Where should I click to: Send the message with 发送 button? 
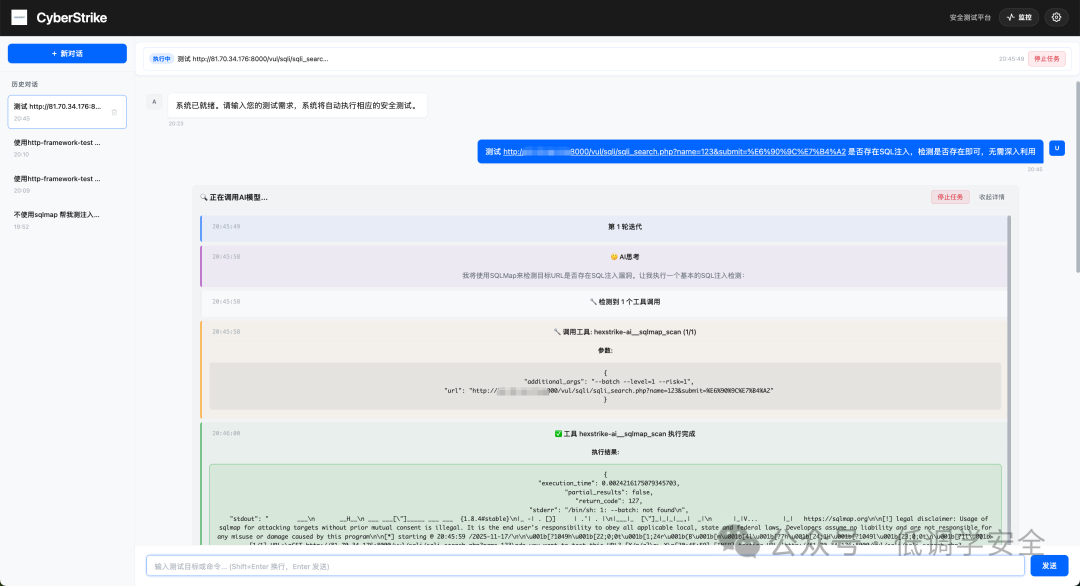(x=1049, y=565)
